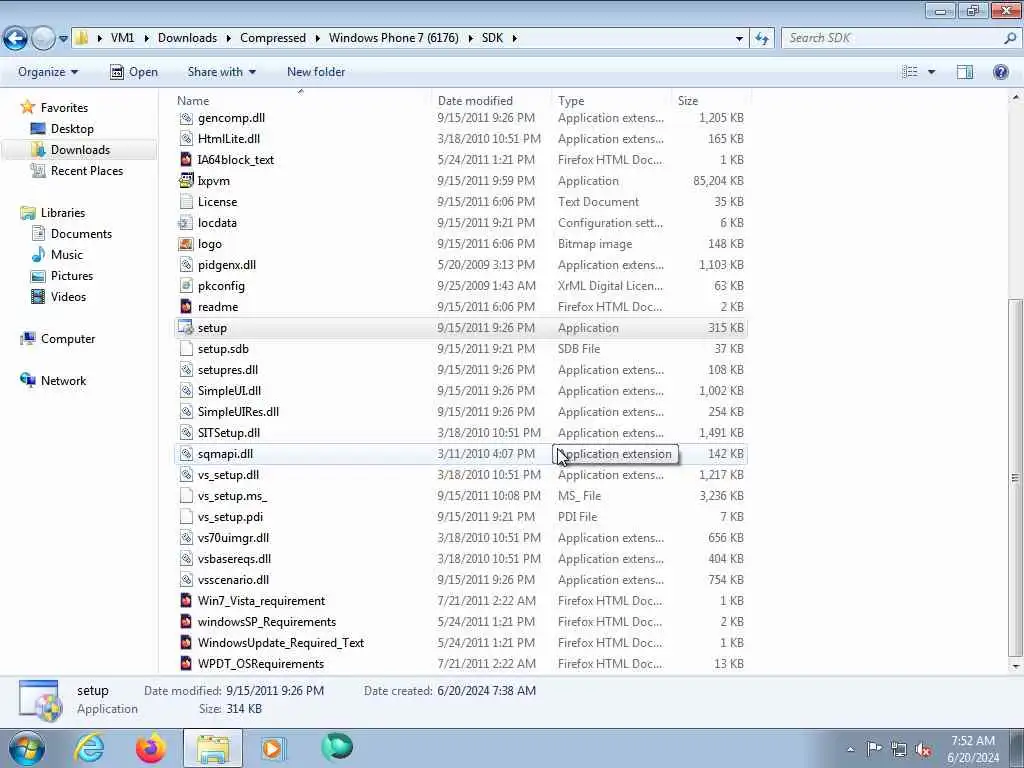Select the IA64block_text Firefox HTML icon
The width and height of the screenshot is (1024, 768).
[186, 159]
